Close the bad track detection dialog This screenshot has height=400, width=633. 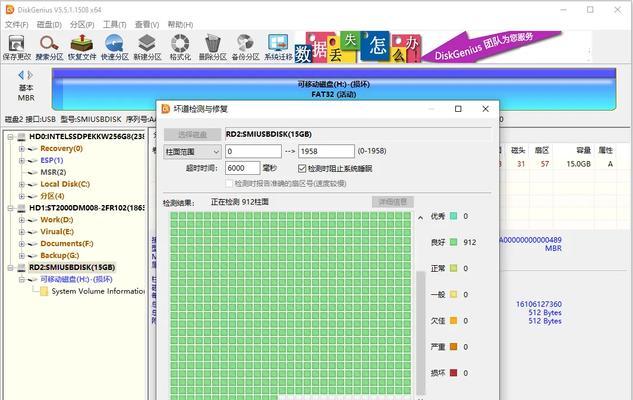point(485,109)
